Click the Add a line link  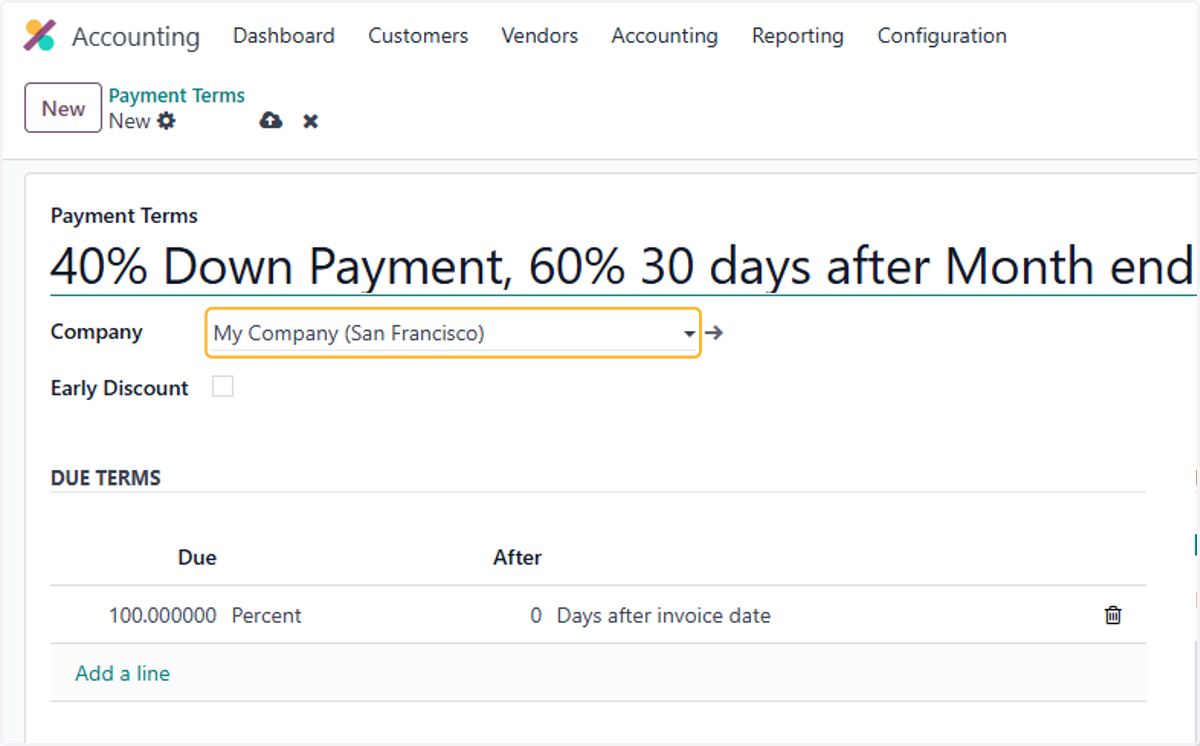pos(122,673)
